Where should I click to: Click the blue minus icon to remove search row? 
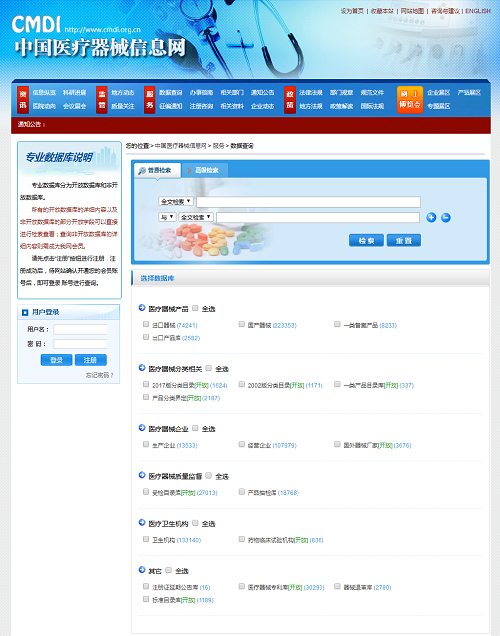pyautogui.click(x=446, y=217)
